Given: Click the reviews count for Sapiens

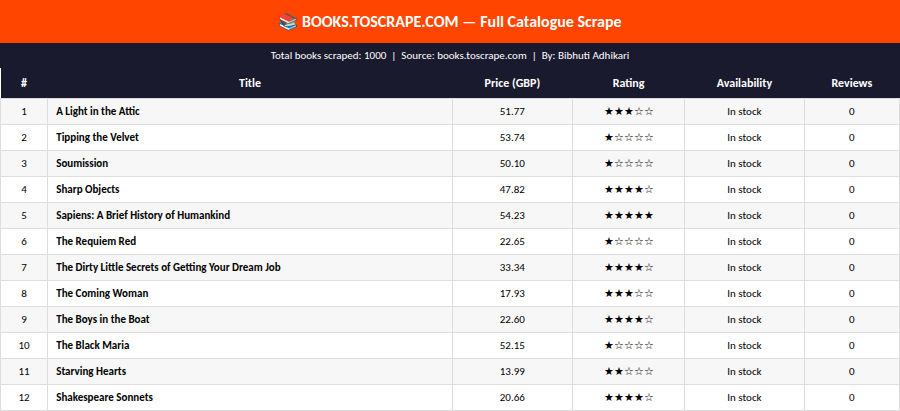Looking at the screenshot, I should pyautogui.click(x=852, y=215).
